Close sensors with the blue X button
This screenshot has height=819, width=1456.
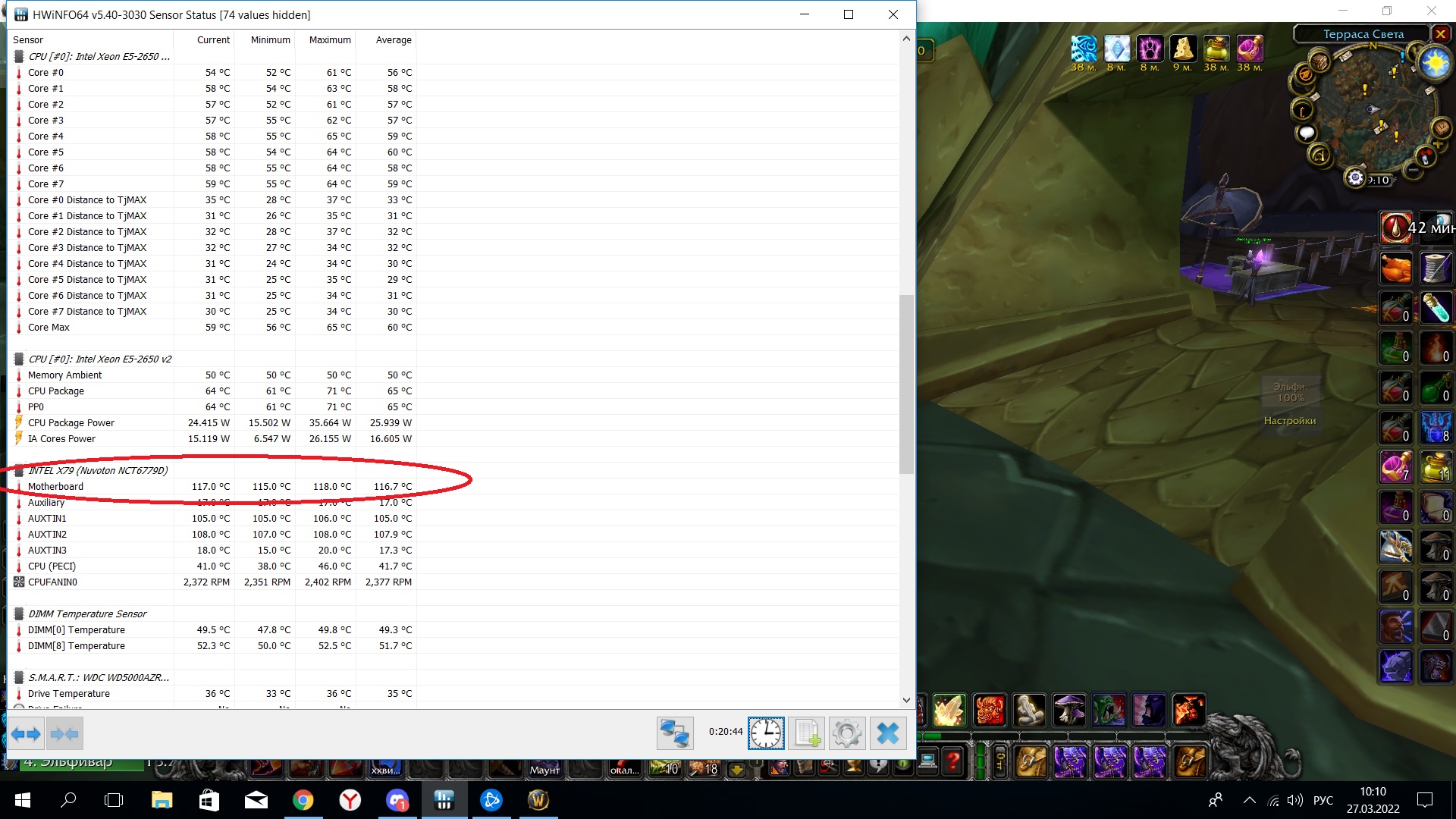point(887,733)
